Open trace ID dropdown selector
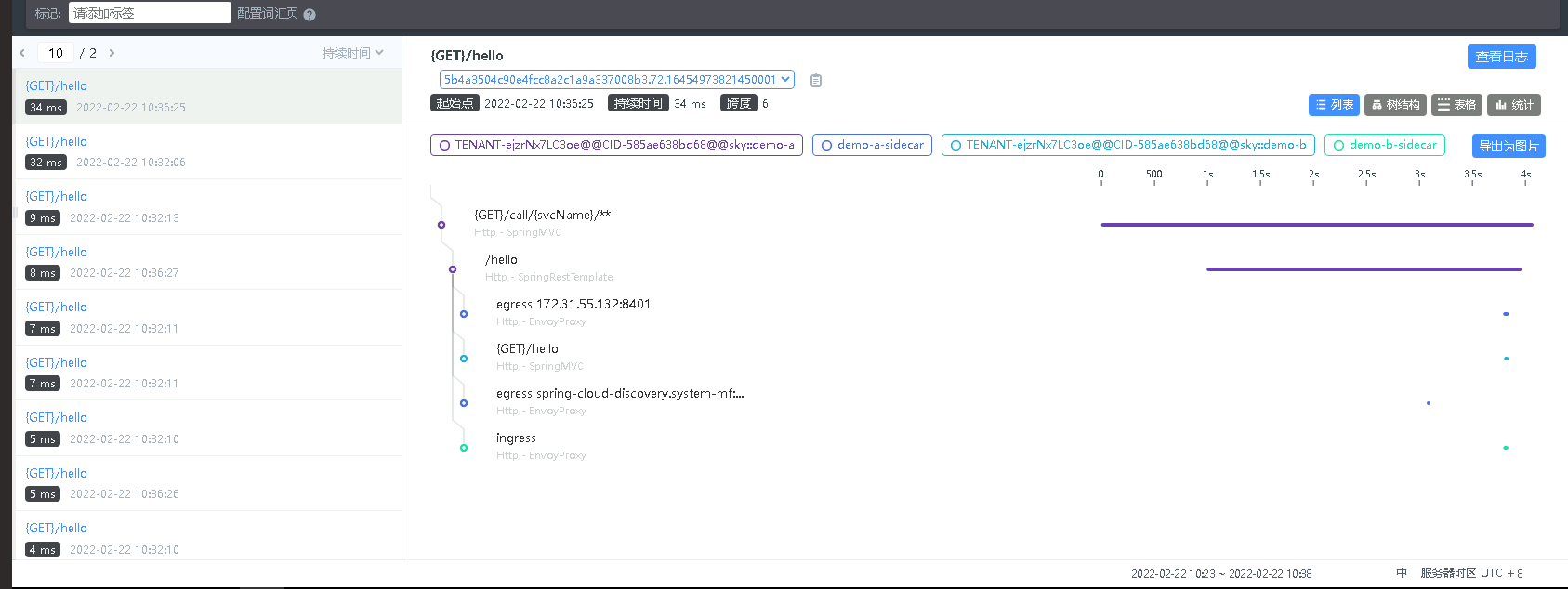This screenshot has width=1568, height=589. coord(617,80)
